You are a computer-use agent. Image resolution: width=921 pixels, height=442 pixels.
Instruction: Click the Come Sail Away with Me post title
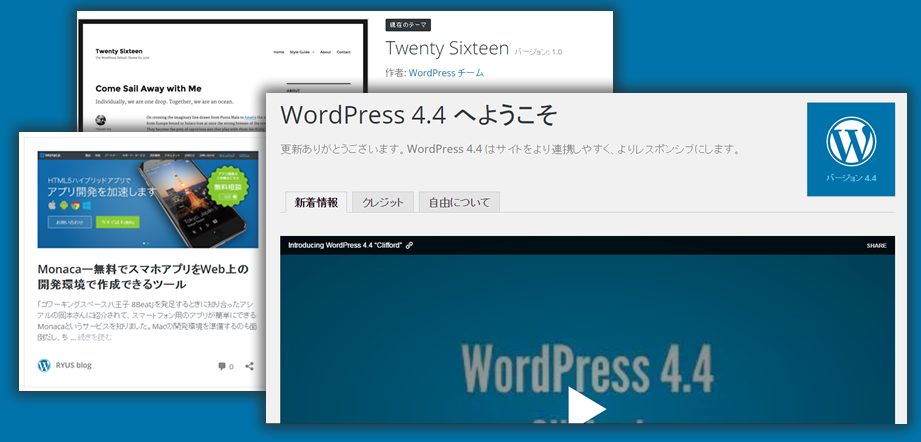149,89
